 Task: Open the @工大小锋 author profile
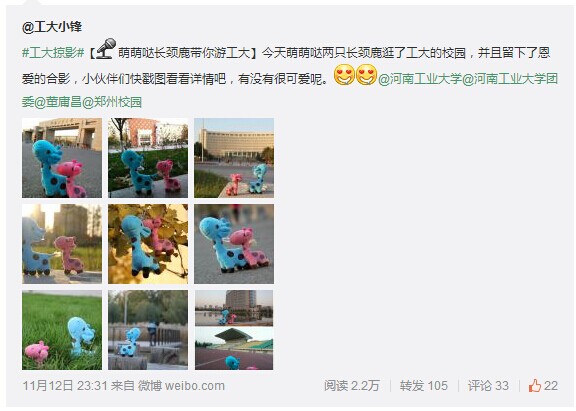tap(52, 27)
